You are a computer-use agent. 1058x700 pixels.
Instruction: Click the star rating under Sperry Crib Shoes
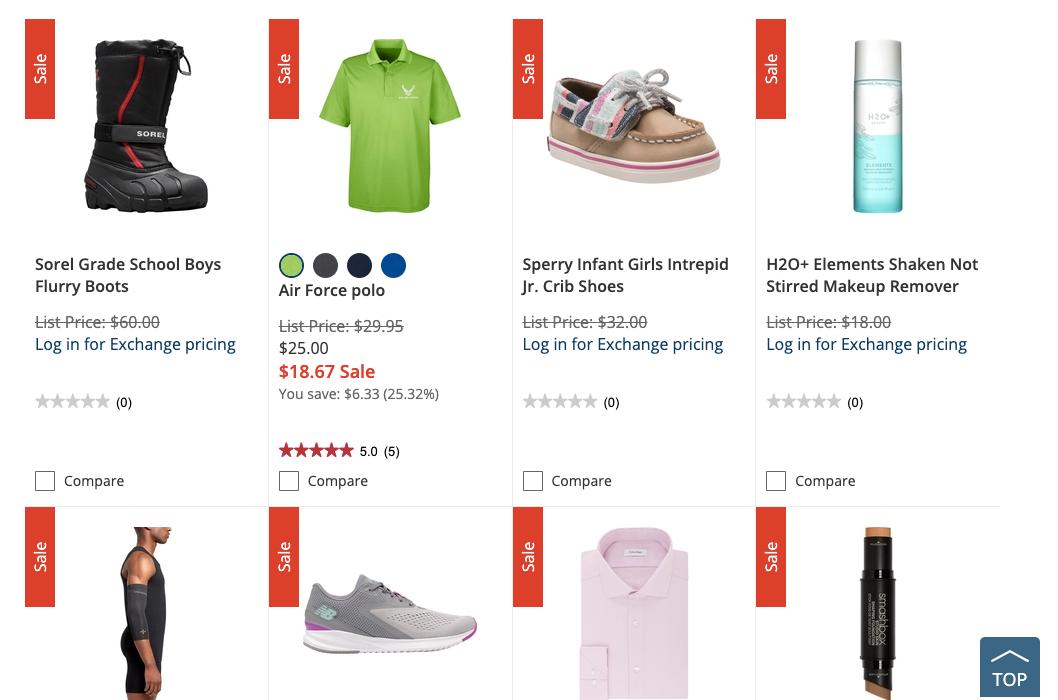click(560, 402)
